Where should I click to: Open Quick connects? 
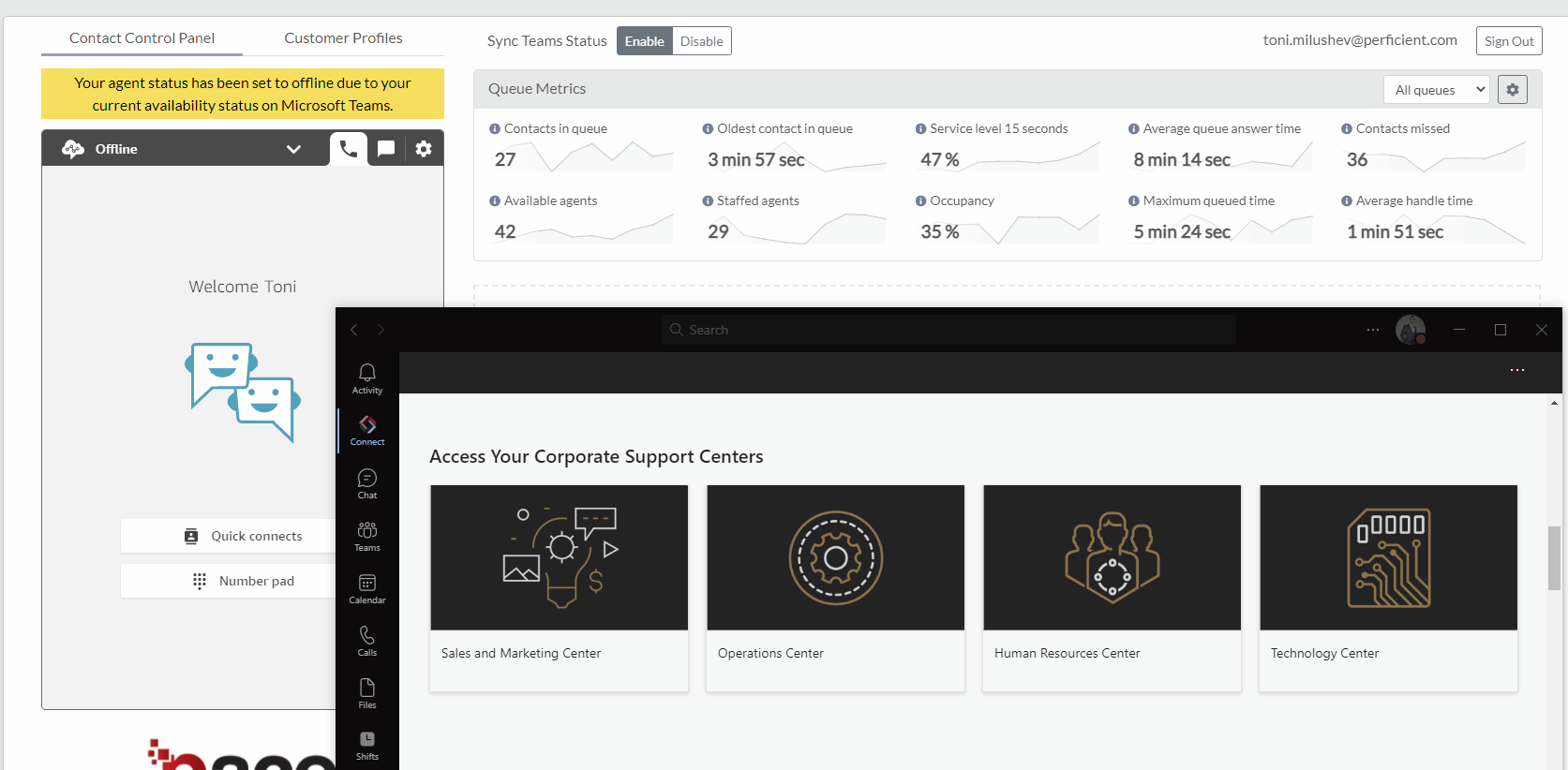pos(228,536)
